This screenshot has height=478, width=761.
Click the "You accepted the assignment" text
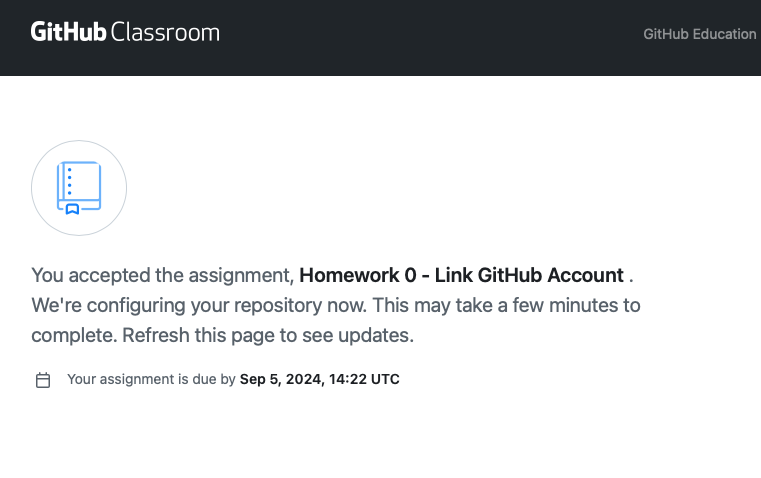[x=162, y=275]
